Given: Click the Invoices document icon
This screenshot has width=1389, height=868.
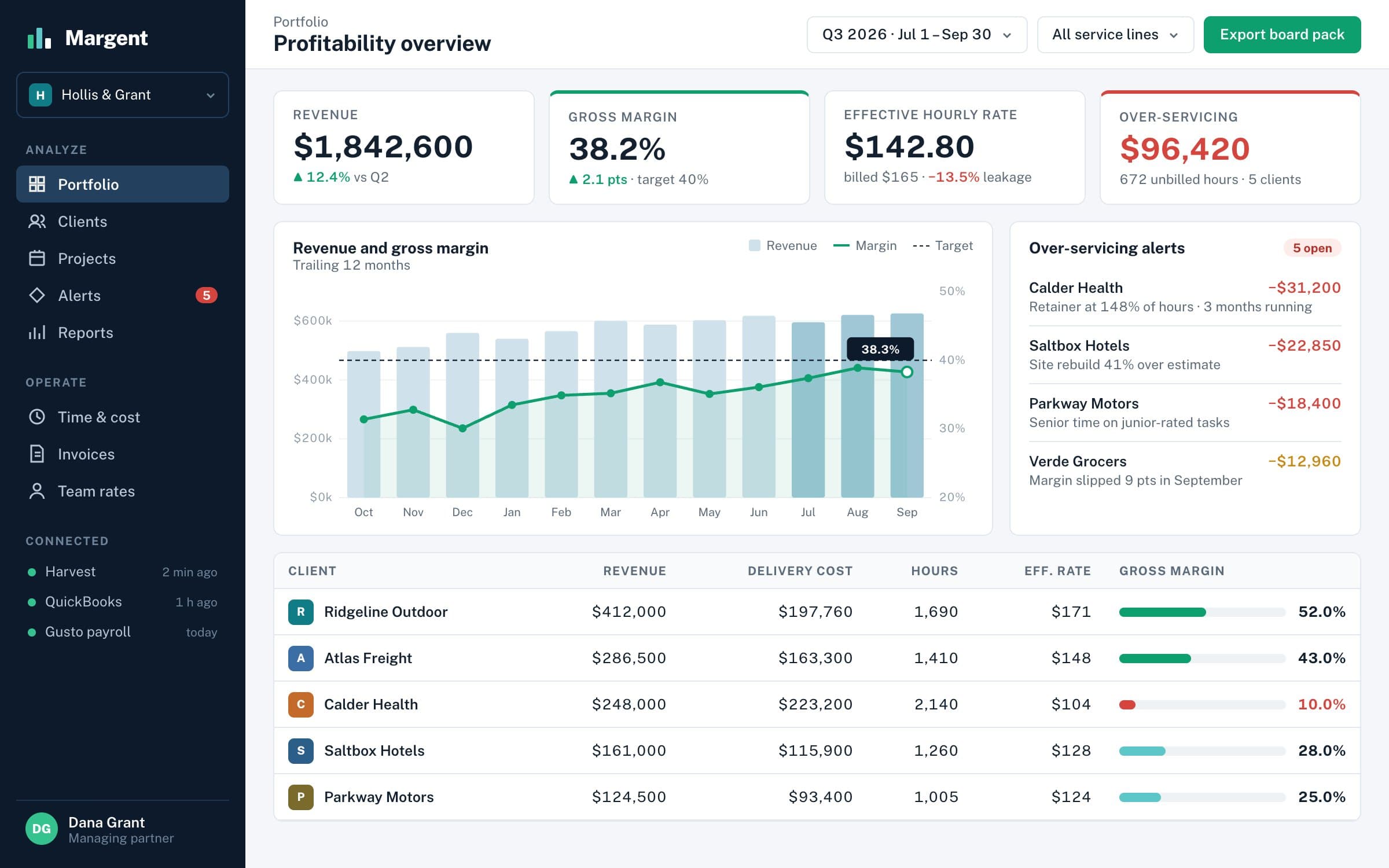Looking at the screenshot, I should 37,454.
